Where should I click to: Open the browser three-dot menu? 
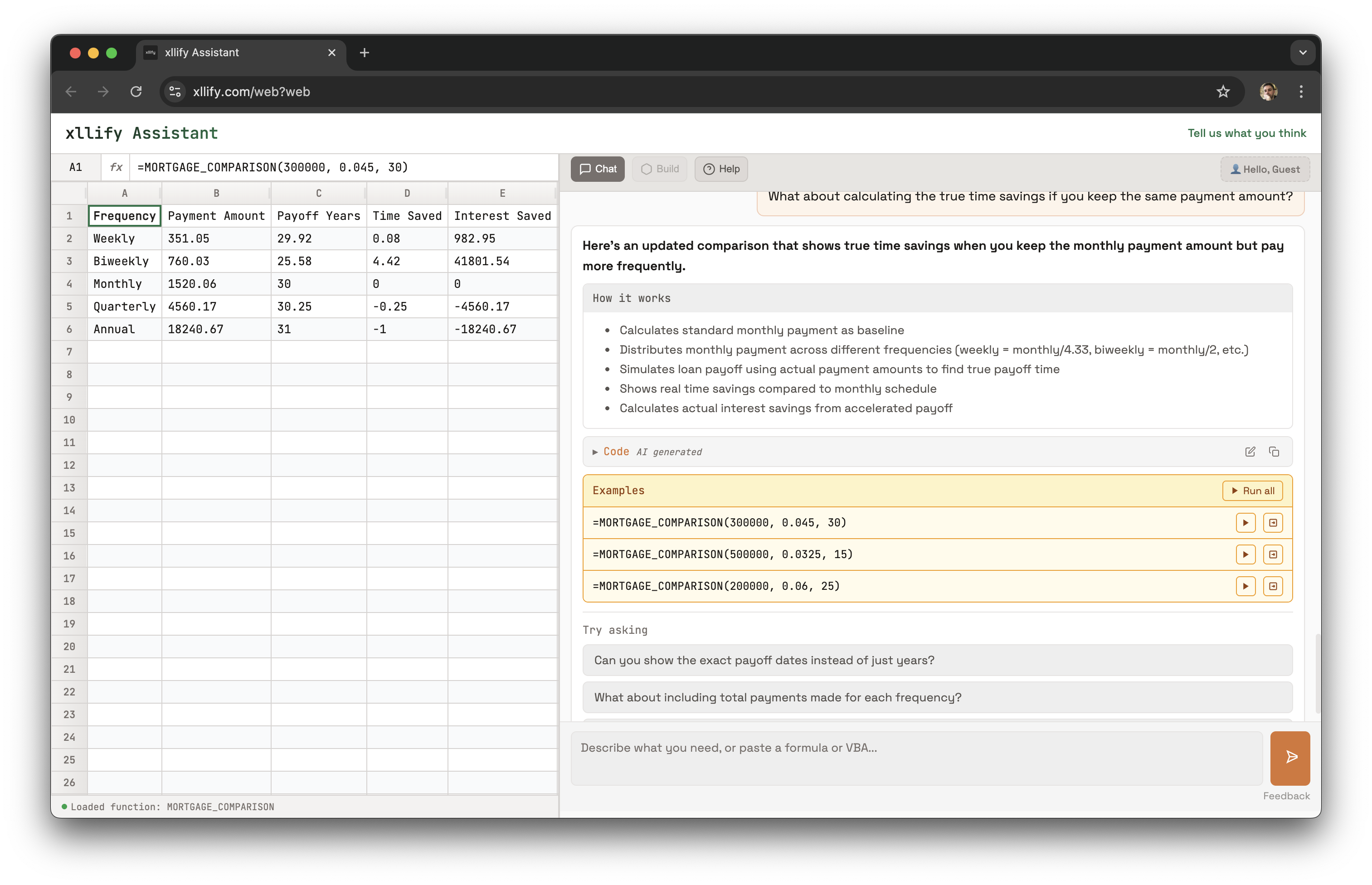(1301, 92)
